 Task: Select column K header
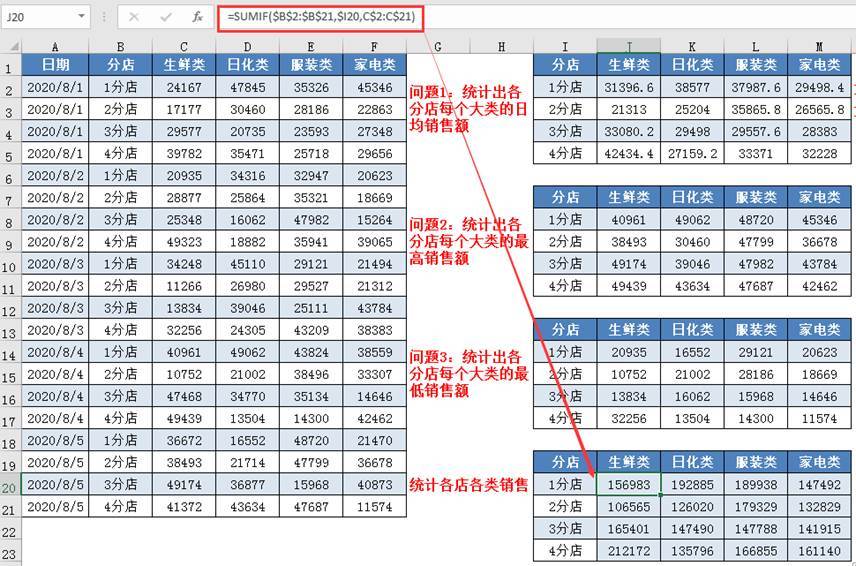(692, 47)
